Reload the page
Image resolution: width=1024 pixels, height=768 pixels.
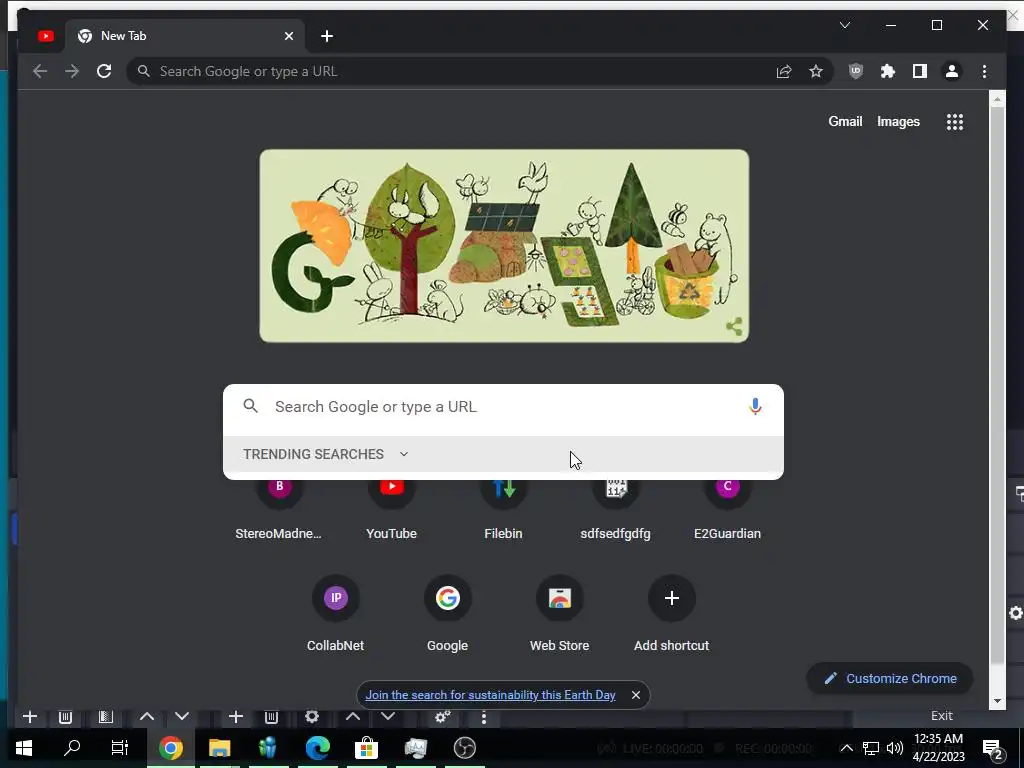click(x=104, y=71)
